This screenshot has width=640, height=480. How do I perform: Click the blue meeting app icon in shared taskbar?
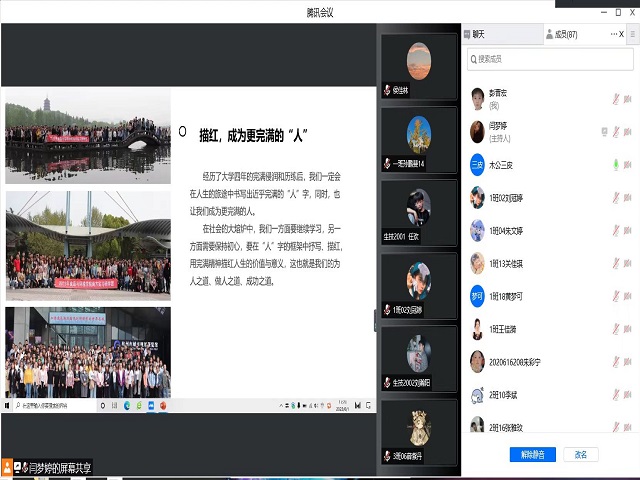click(x=151, y=405)
